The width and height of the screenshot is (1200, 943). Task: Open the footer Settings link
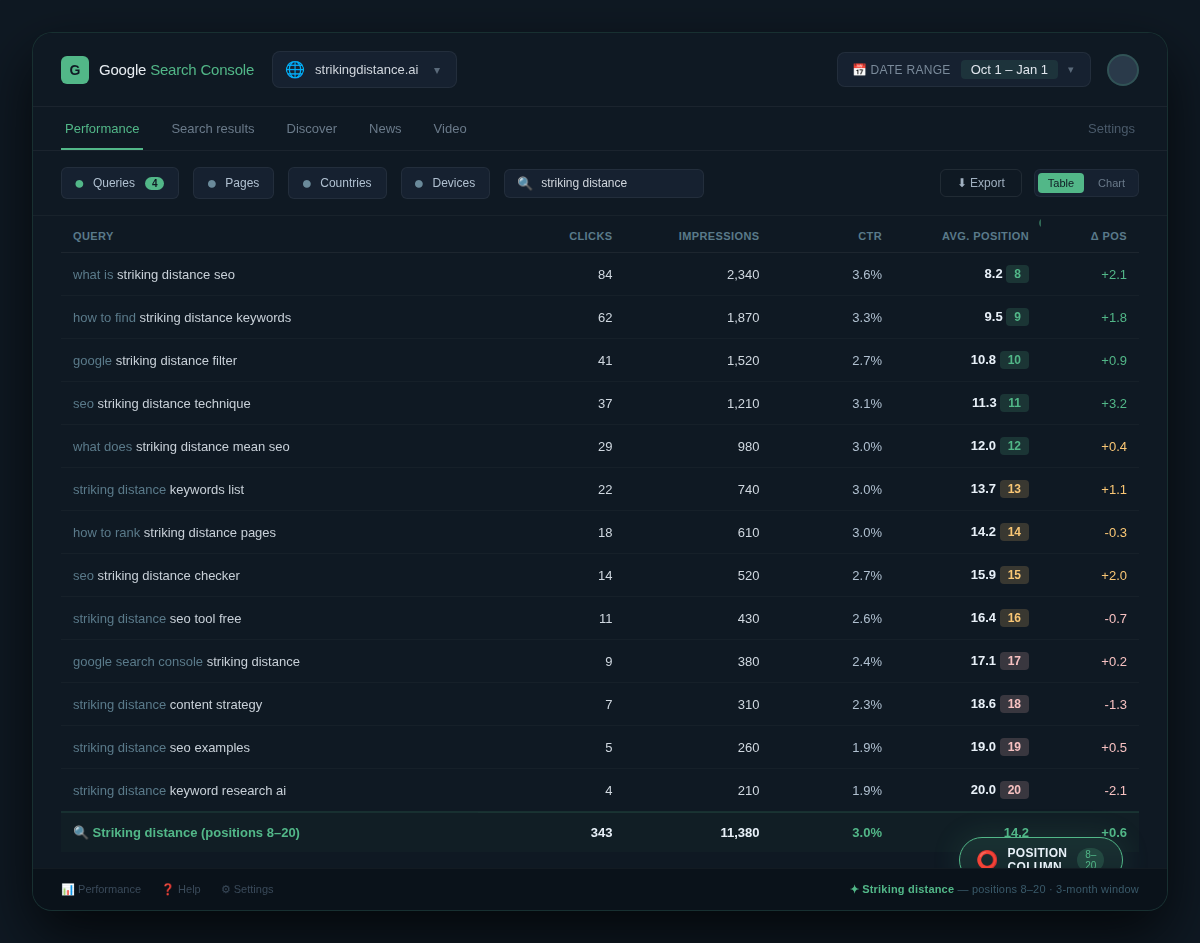pos(247,889)
